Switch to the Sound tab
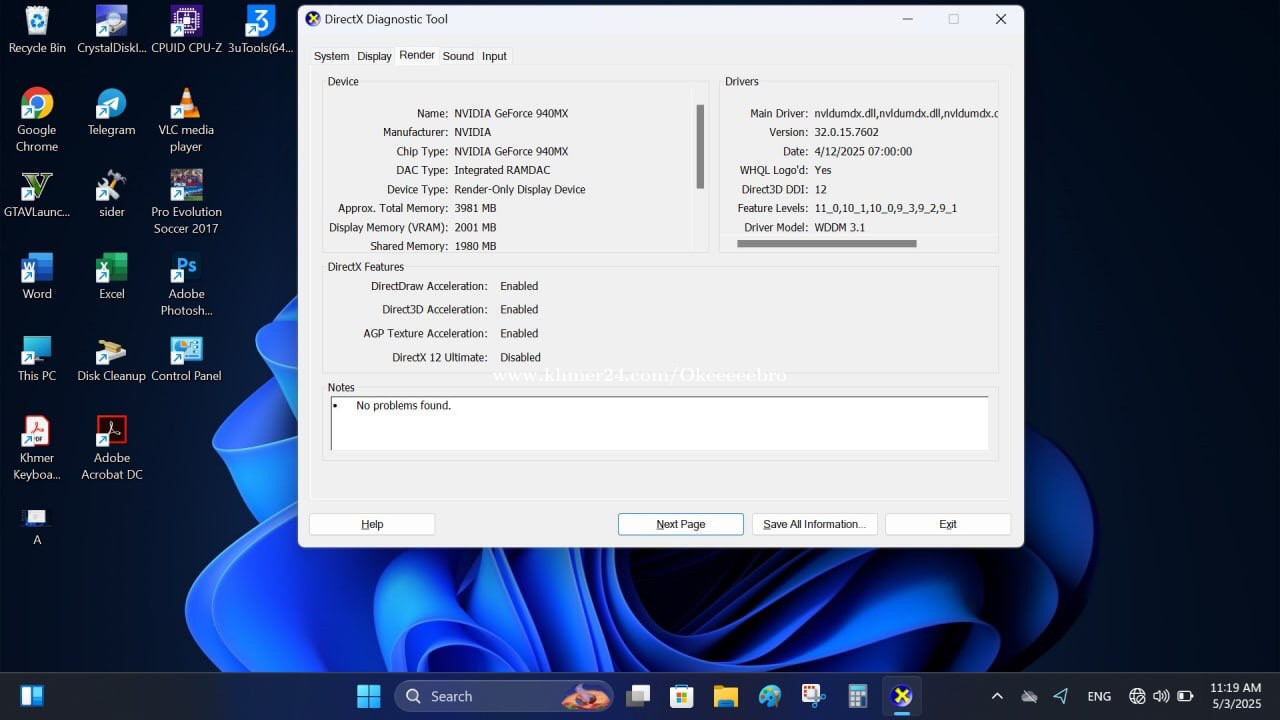1280x720 pixels. pos(458,56)
